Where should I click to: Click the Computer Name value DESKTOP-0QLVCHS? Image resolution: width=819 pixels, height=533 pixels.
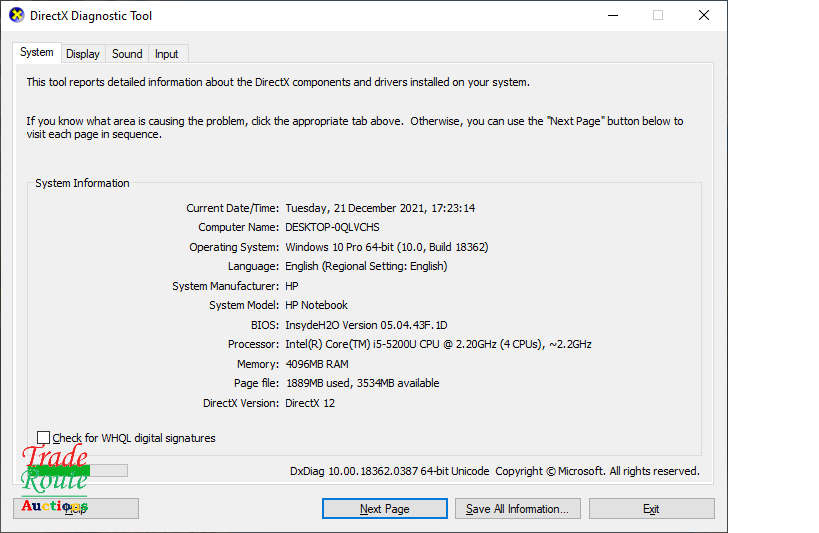click(332, 227)
